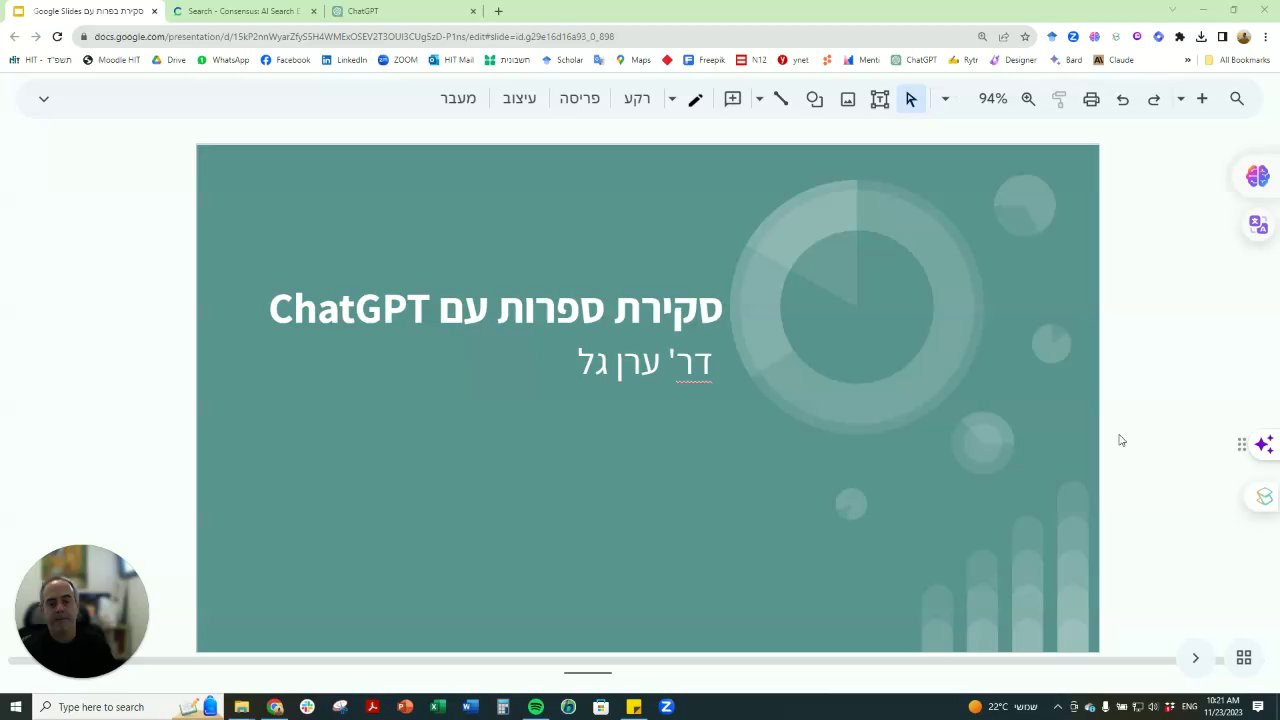Open the Freepik bookmark
The image size is (1280, 720).
pyautogui.click(x=704, y=60)
